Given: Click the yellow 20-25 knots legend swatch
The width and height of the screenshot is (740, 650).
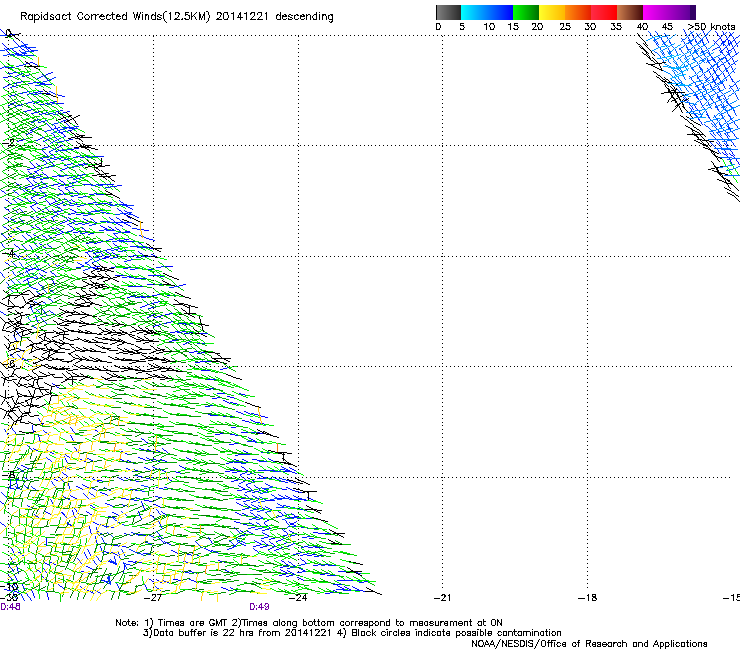Looking at the screenshot, I should tap(552, 12).
